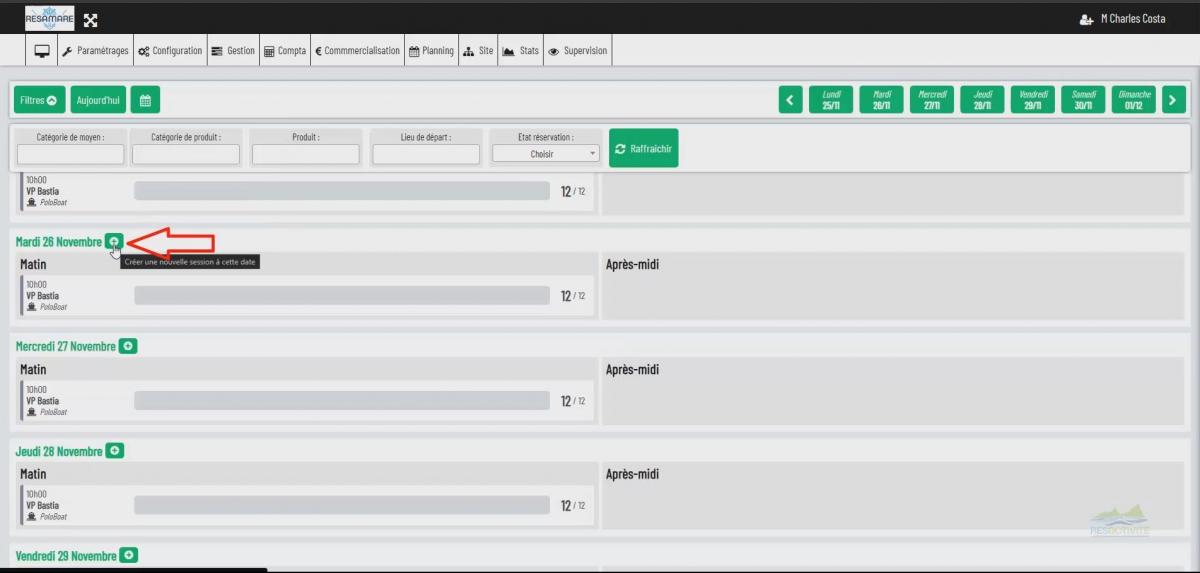
Task: Click the Après-midi panel for Mercredi 27 Novembre
Action: (x=893, y=390)
